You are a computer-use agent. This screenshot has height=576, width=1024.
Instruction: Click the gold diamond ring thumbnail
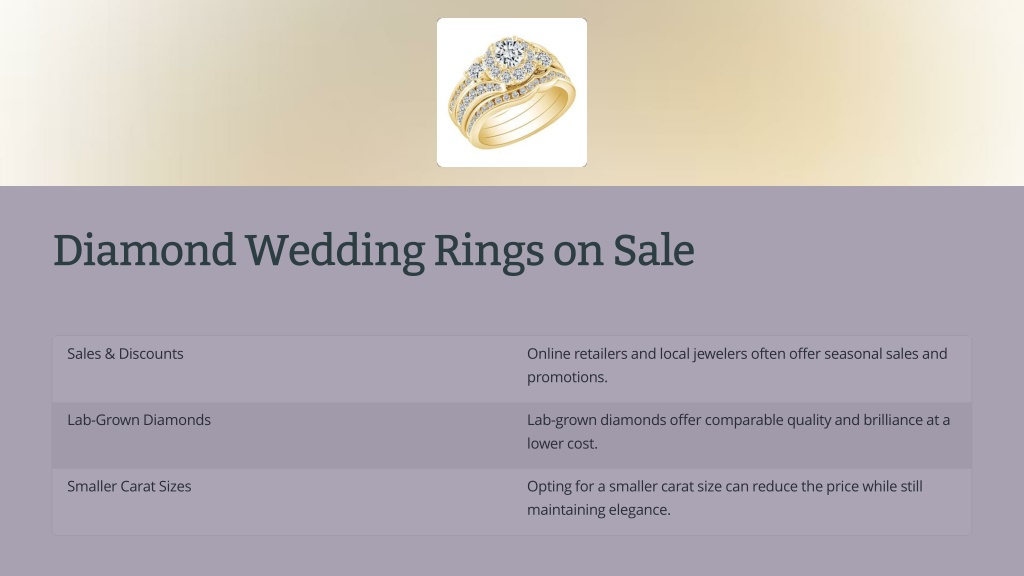point(512,93)
